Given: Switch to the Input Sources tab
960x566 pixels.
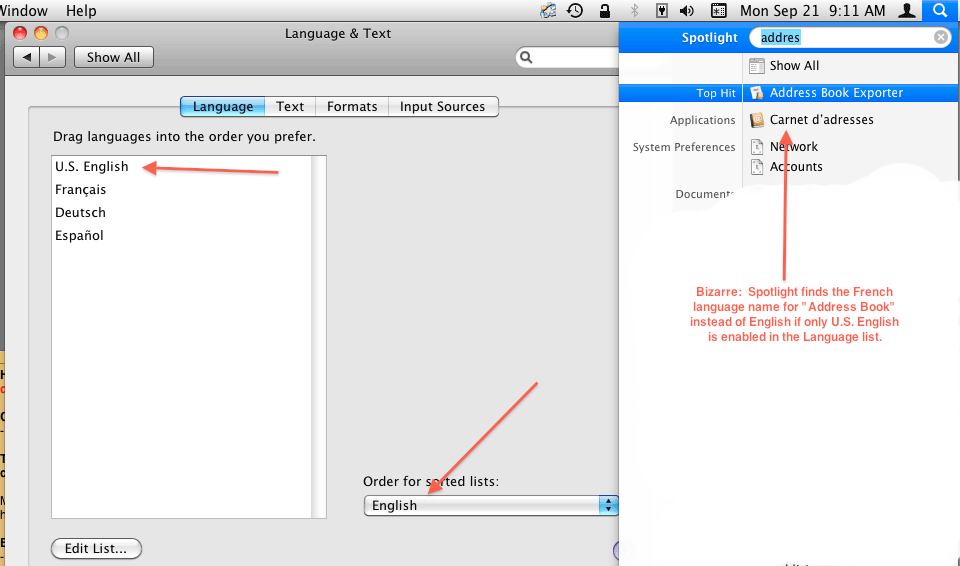Looking at the screenshot, I should pos(443,107).
